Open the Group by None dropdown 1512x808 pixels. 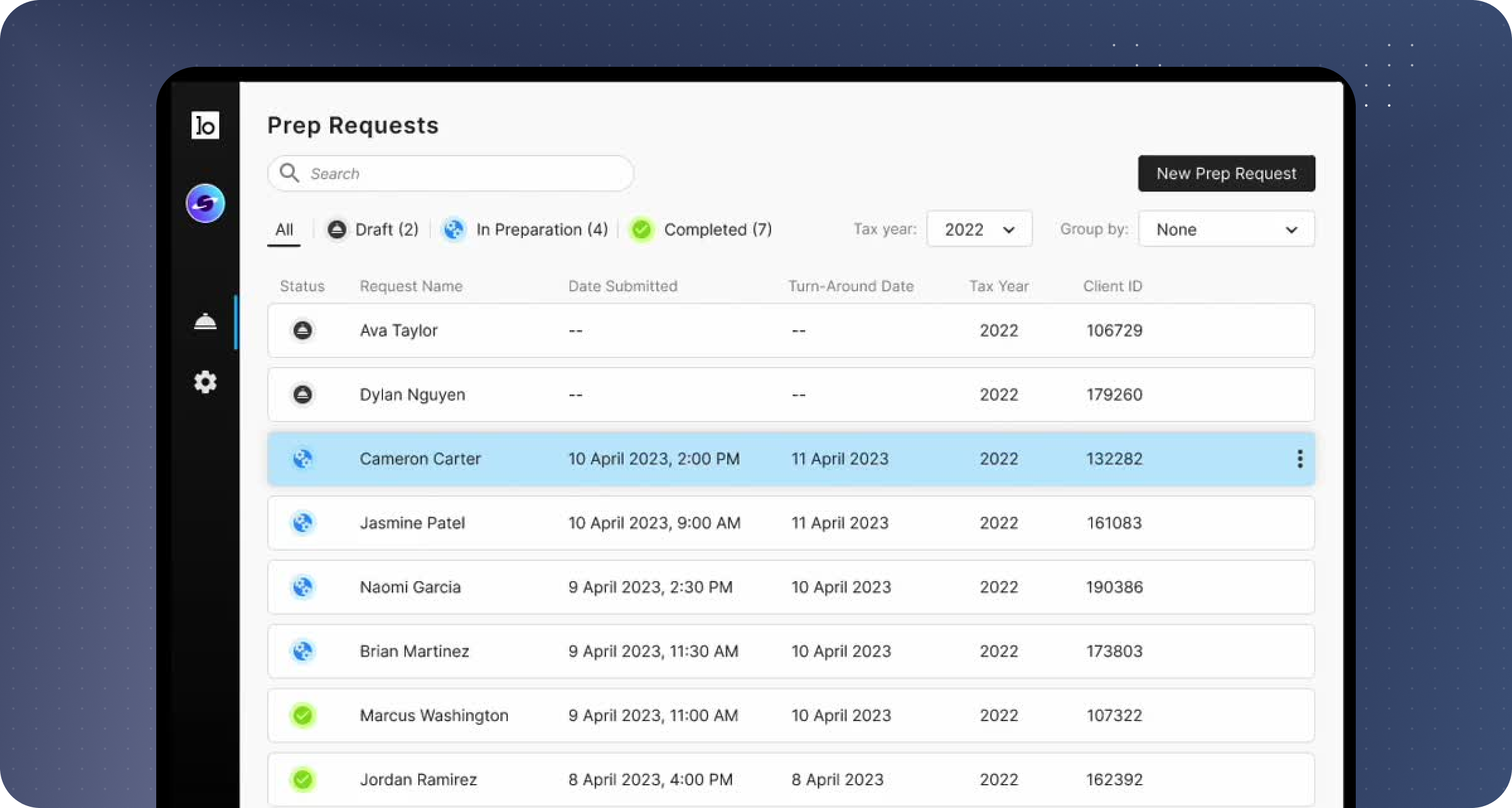(x=1226, y=229)
